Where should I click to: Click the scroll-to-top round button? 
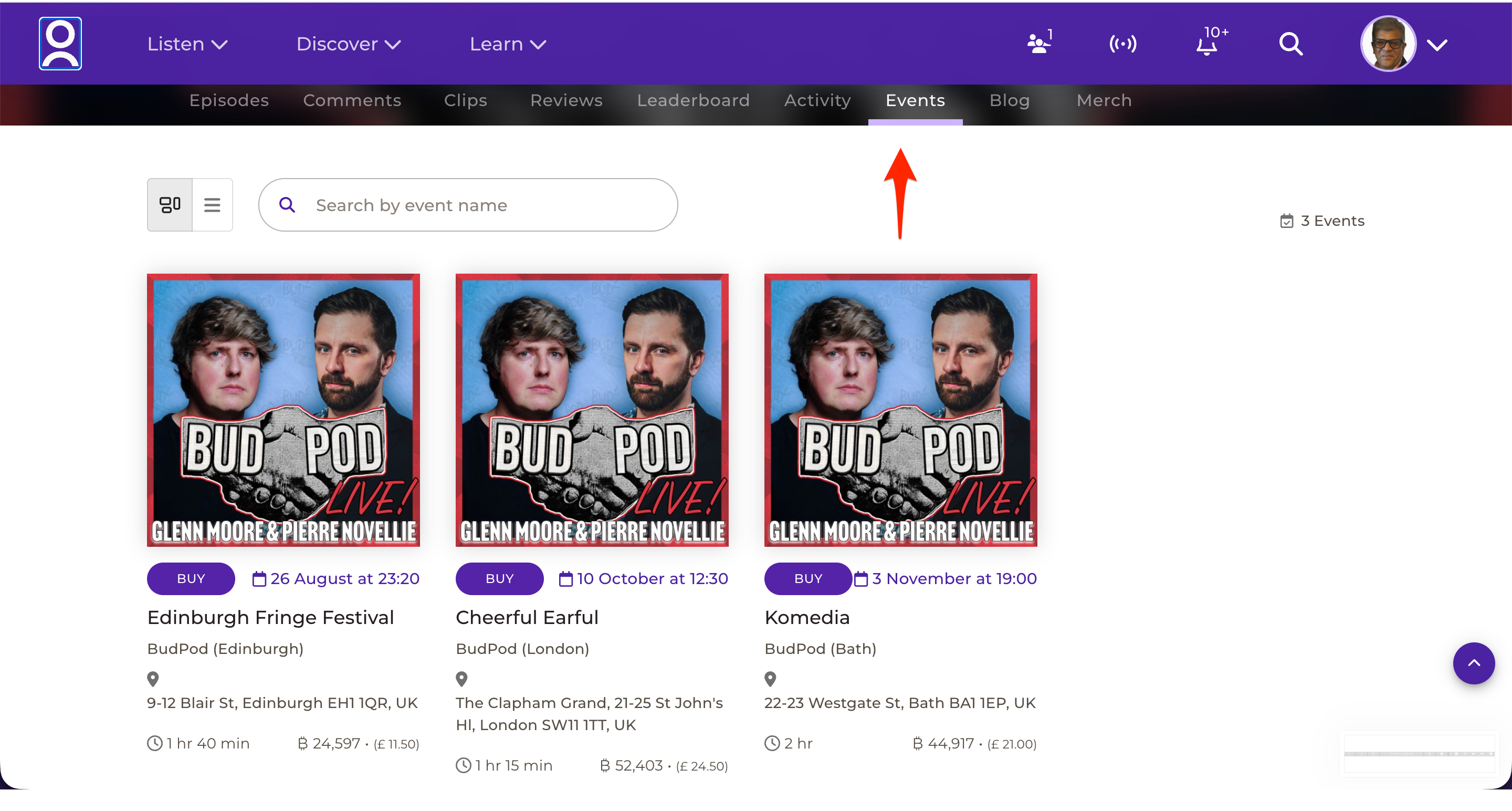point(1473,663)
